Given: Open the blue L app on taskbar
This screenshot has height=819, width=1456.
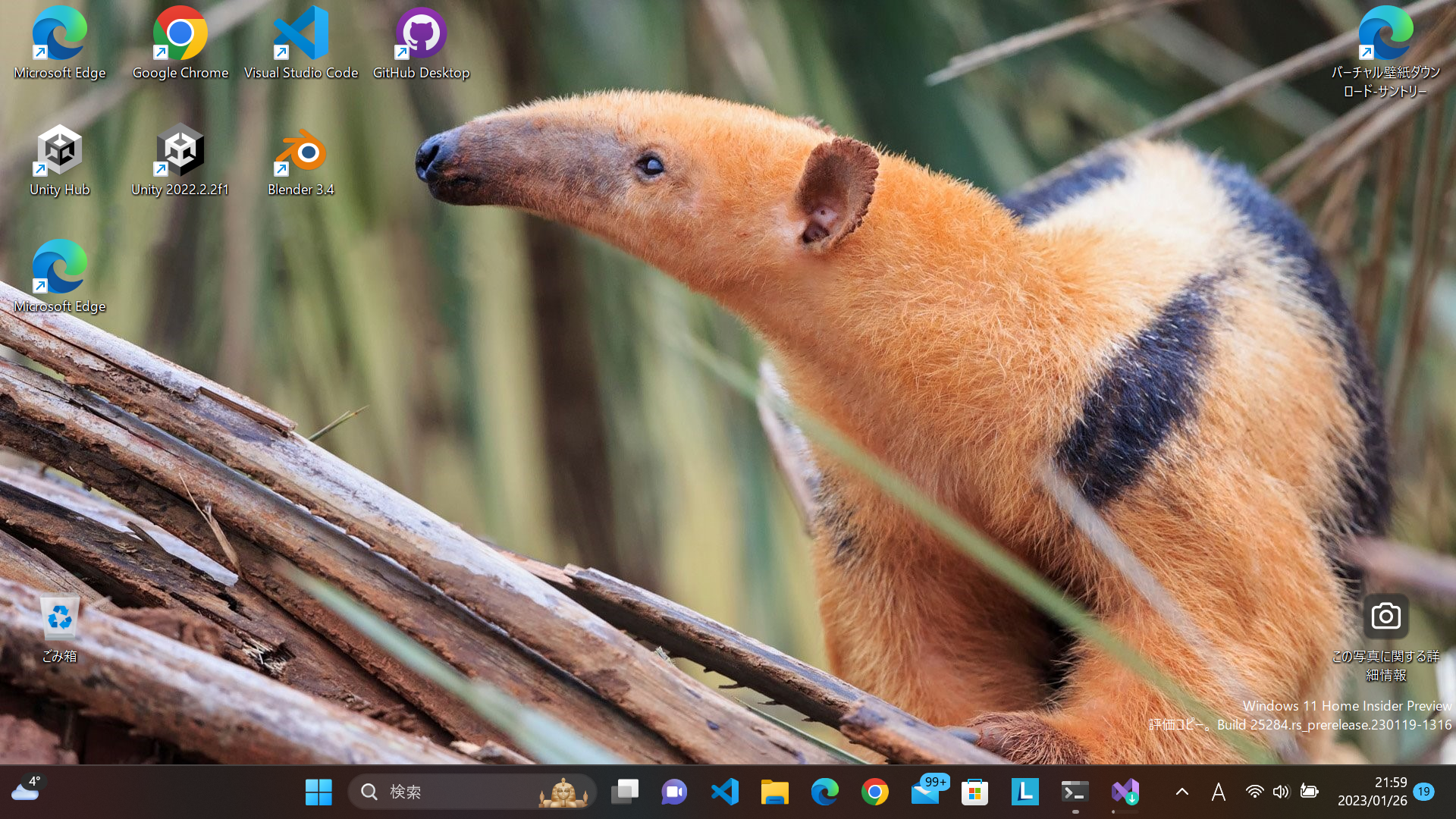Looking at the screenshot, I should [1025, 792].
